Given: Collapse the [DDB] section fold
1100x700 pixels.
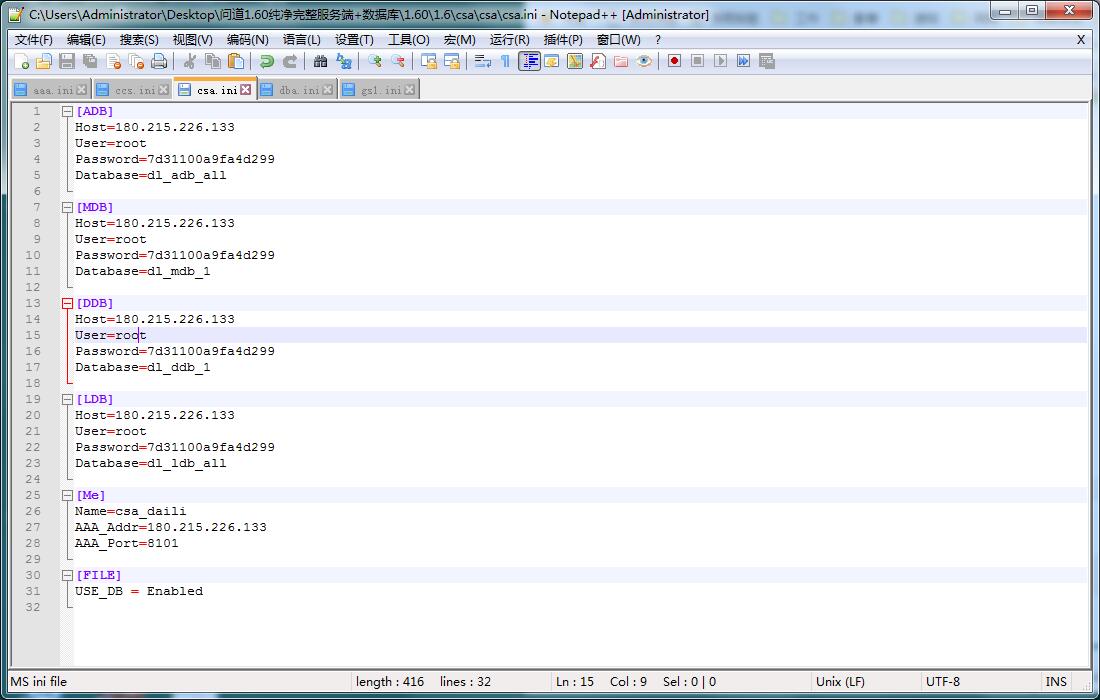Looking at the screenshot, I should [x=67, y=304].
